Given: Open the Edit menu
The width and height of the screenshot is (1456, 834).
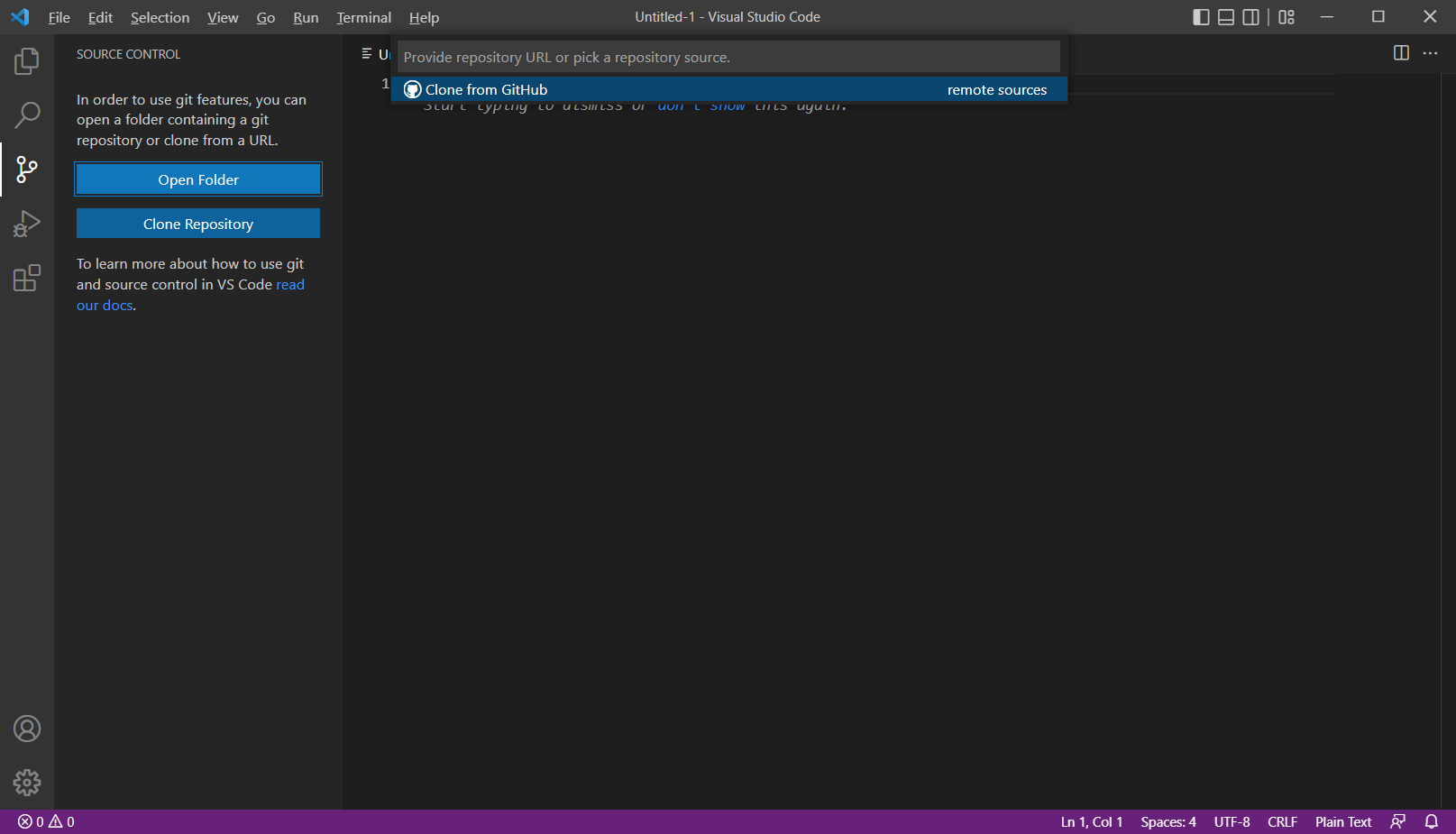Looking at the screenshot, I should 100,17.
